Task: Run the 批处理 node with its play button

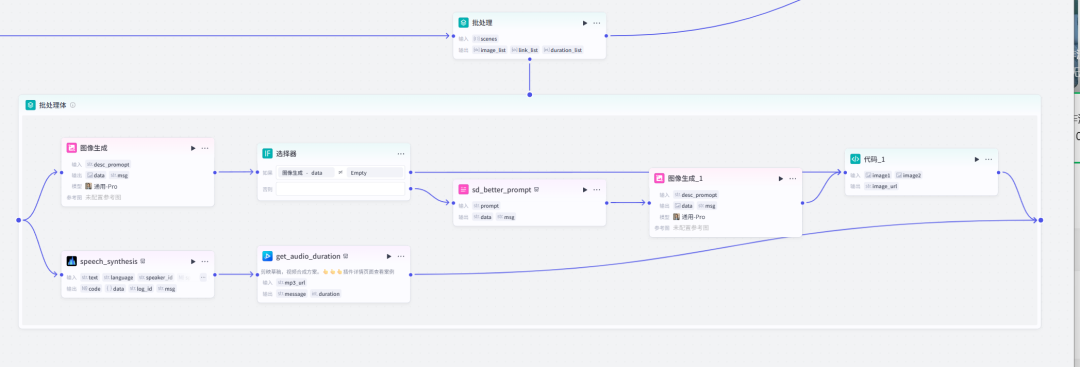Action: click(x=585, y=23)
